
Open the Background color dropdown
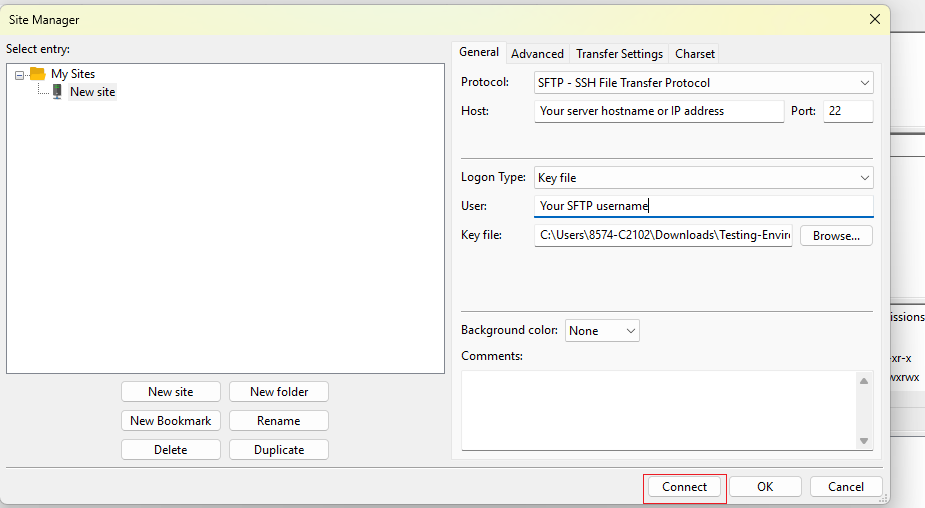[602, 330]
